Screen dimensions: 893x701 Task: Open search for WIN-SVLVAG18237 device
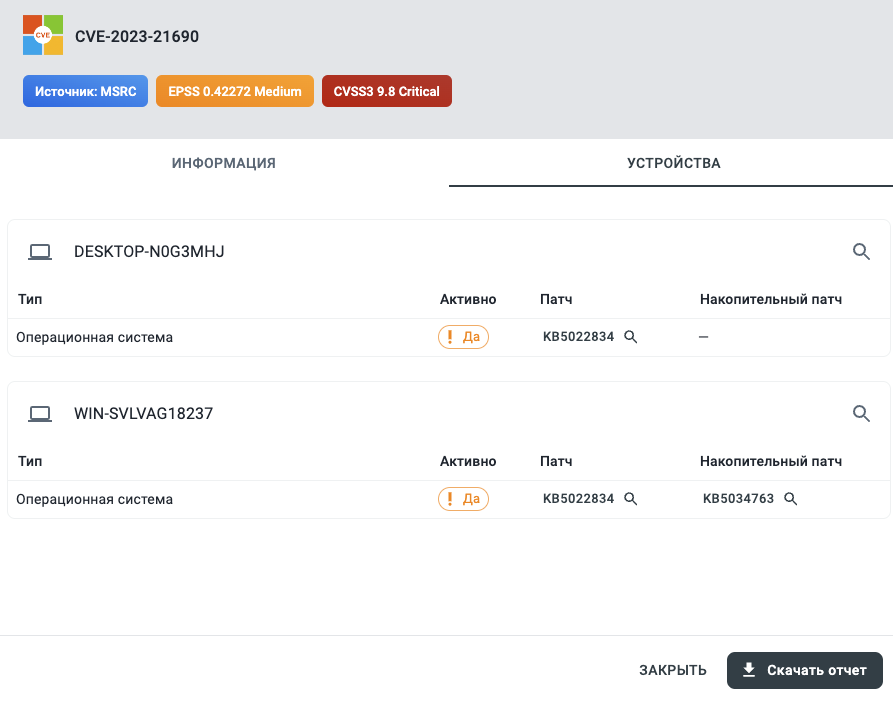tap(861, 413)
